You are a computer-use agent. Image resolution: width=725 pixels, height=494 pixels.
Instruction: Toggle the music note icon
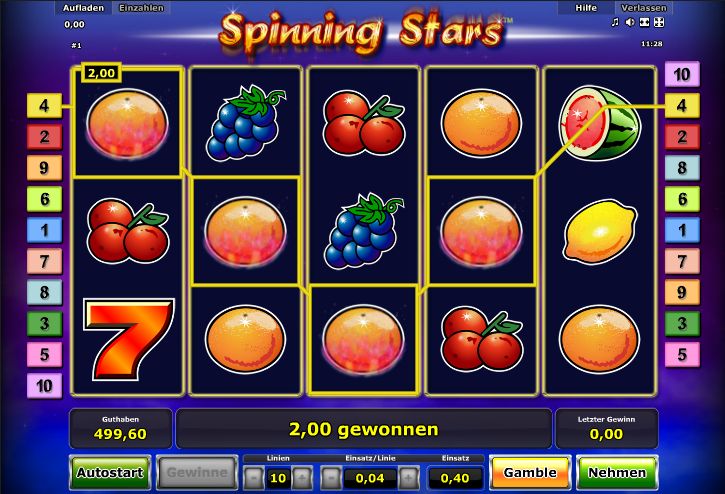pos(615,22)
